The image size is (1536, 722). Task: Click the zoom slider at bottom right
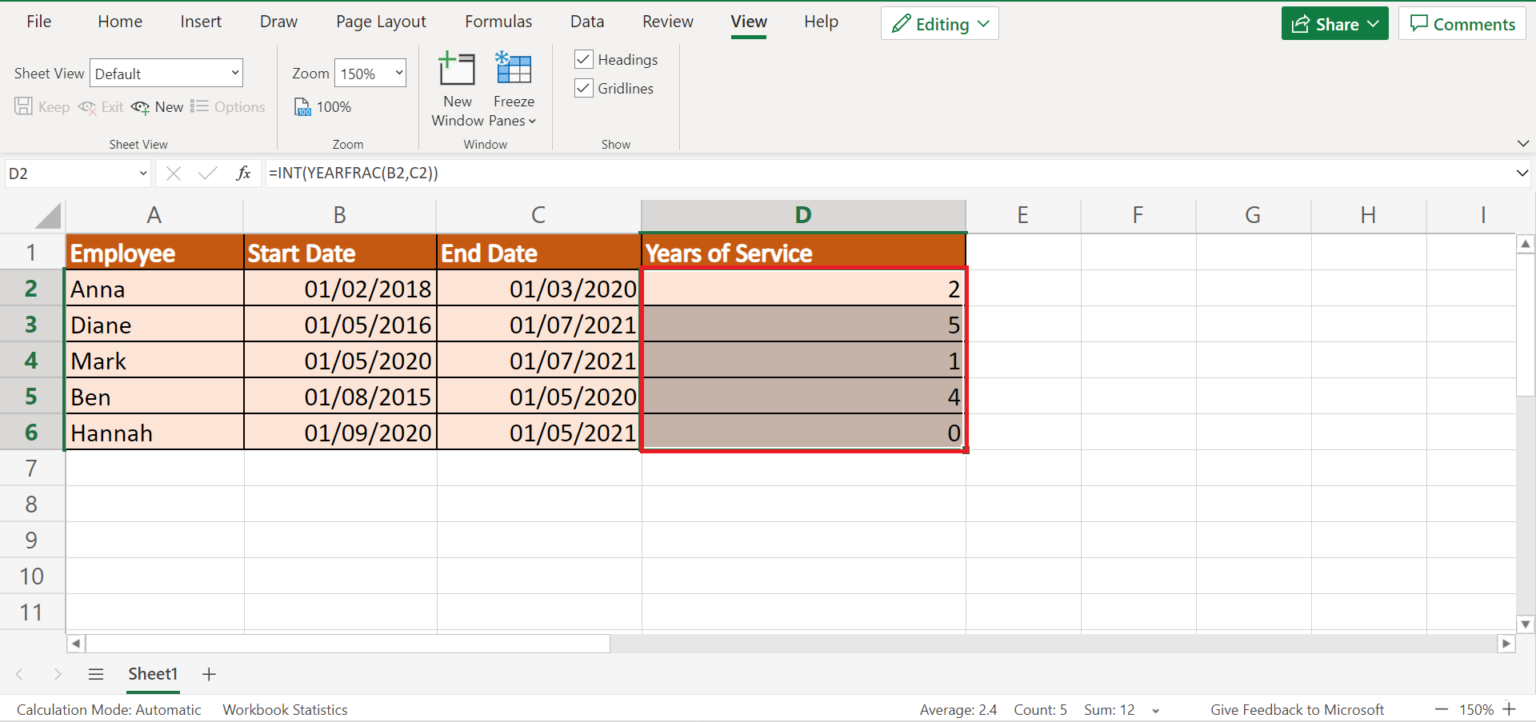tap(1477, 709)
